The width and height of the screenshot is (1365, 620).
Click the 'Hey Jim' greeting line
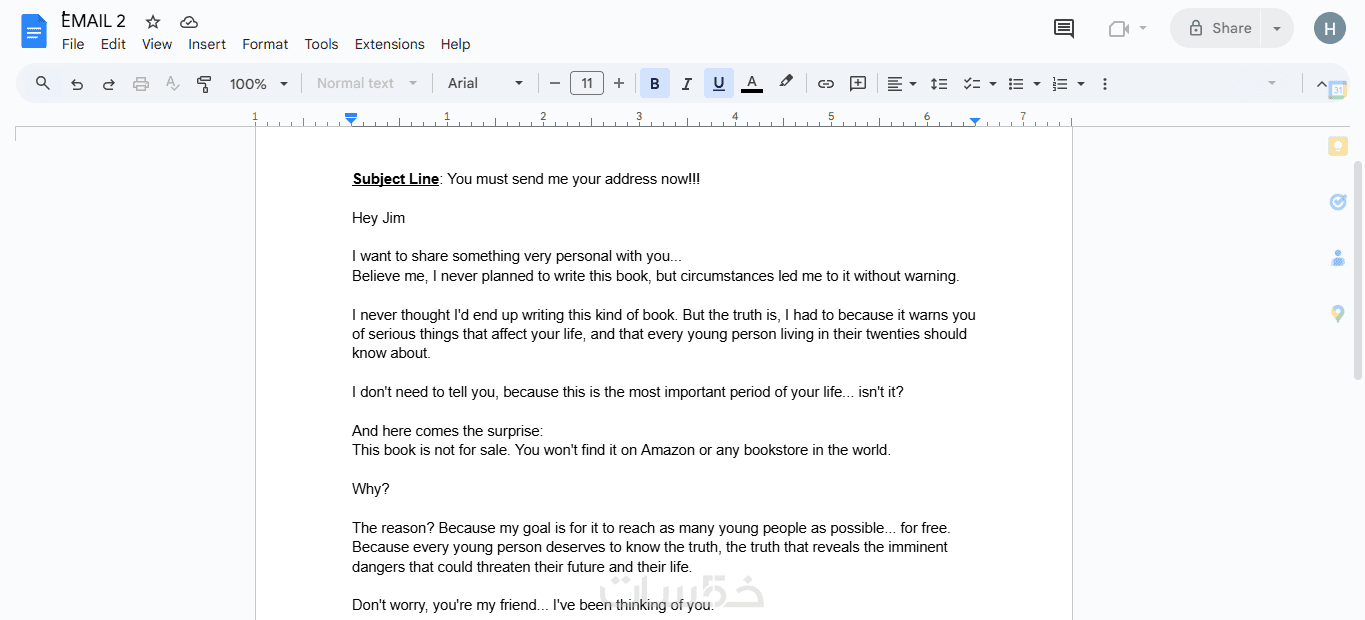pos(378,218)
